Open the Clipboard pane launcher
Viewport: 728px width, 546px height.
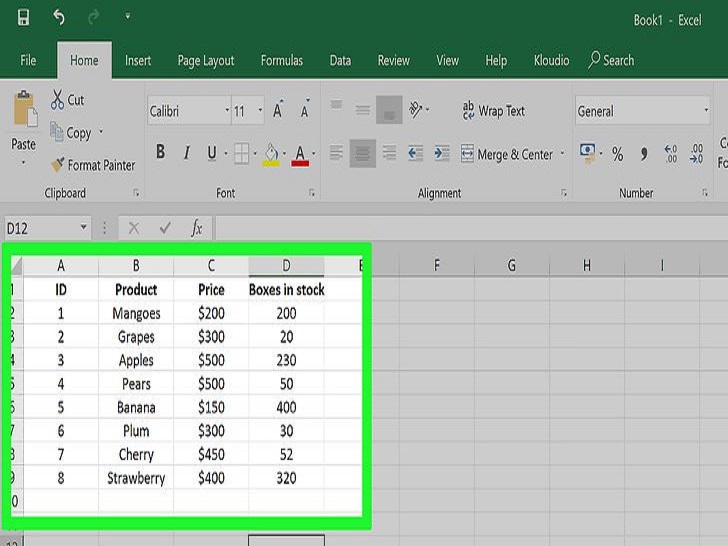pos(136,193)
